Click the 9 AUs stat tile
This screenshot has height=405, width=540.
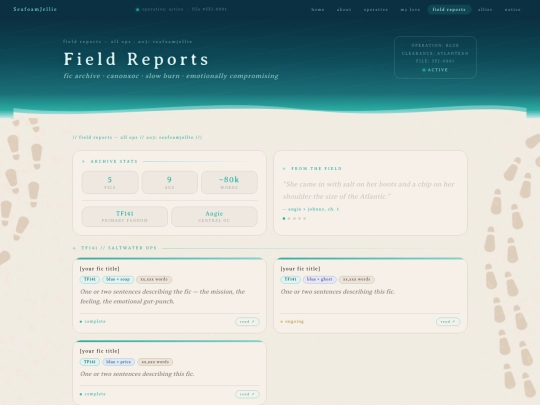[x=169, y=183]
